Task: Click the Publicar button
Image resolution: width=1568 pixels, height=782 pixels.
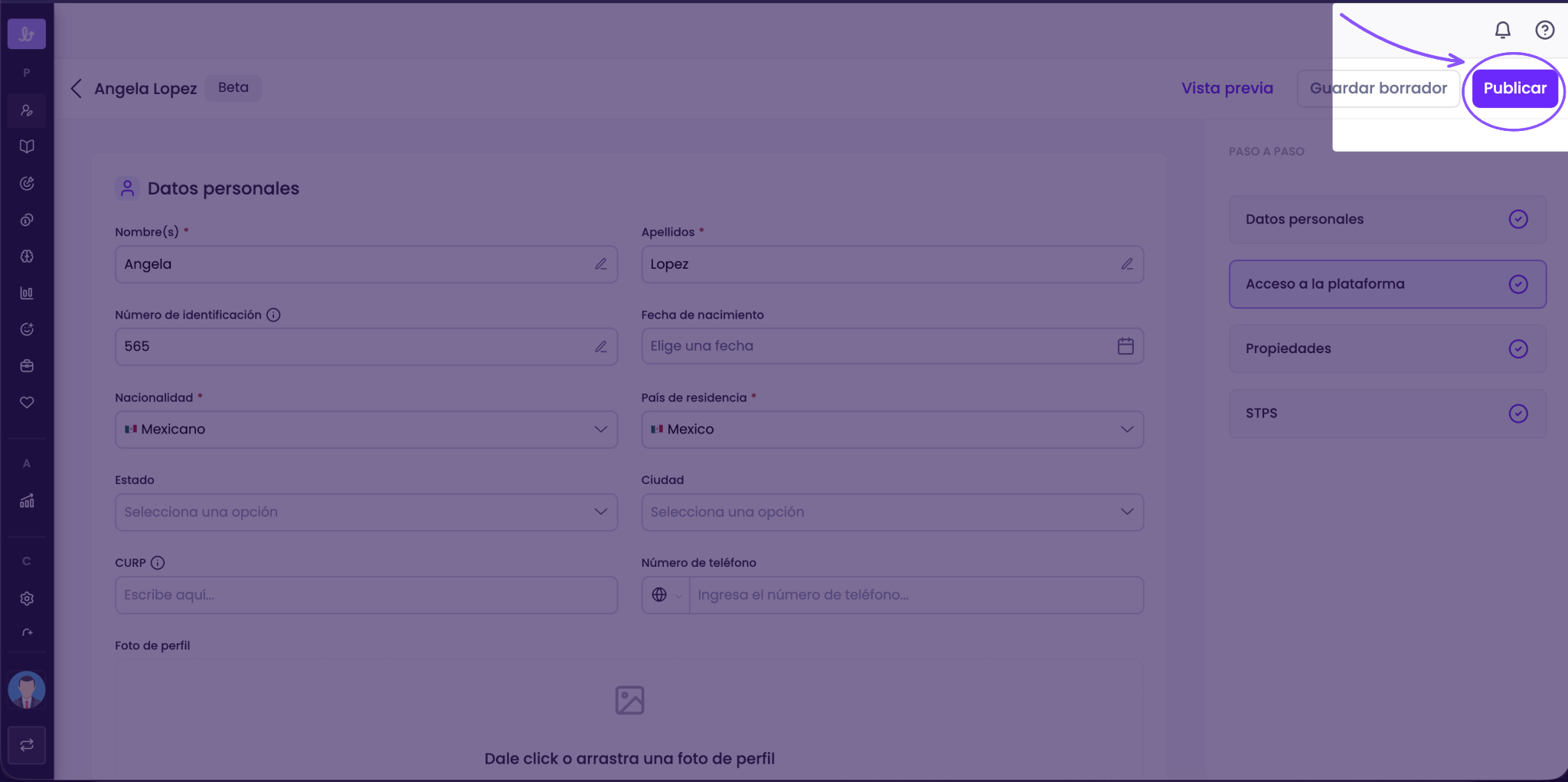Action: click(1514, 88)
